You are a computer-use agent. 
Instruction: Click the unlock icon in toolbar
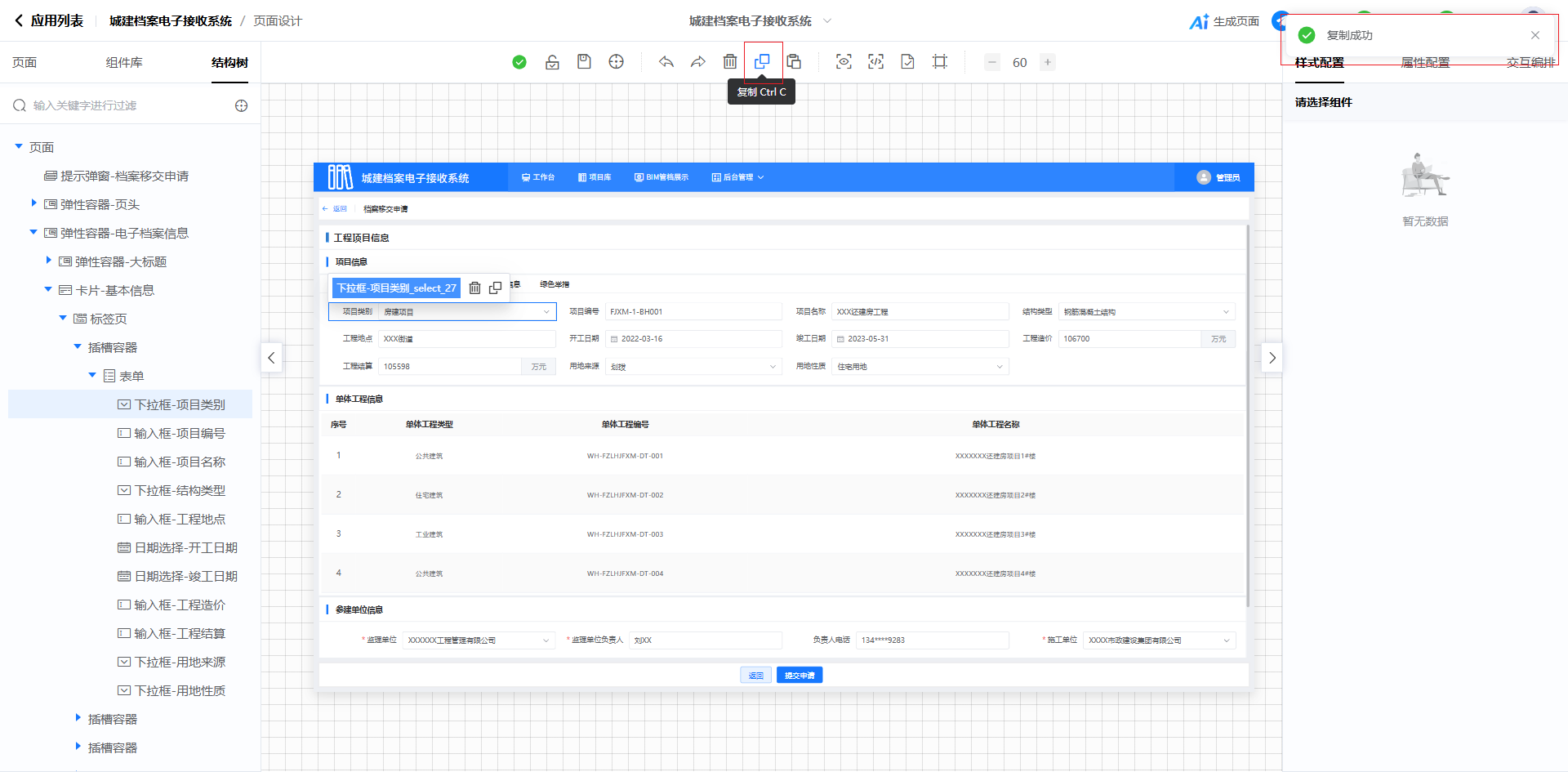point(552,62)
